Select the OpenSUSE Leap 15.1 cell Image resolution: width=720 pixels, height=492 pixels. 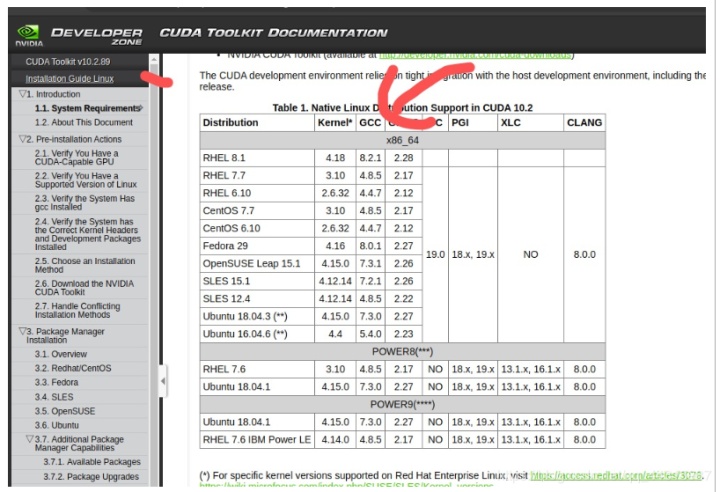coord(257,264)
